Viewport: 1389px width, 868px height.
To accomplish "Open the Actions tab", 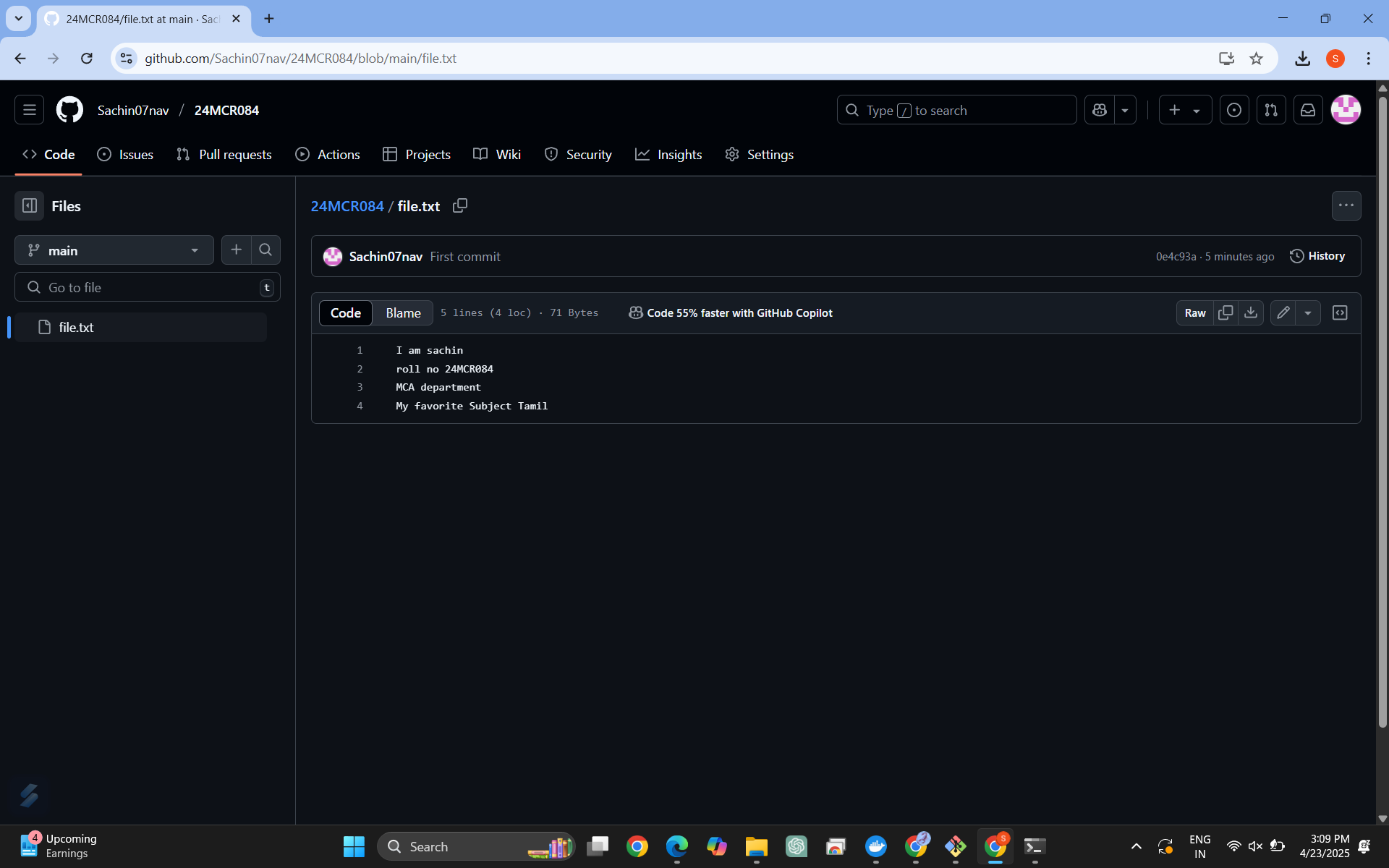I will coord(328,154).
